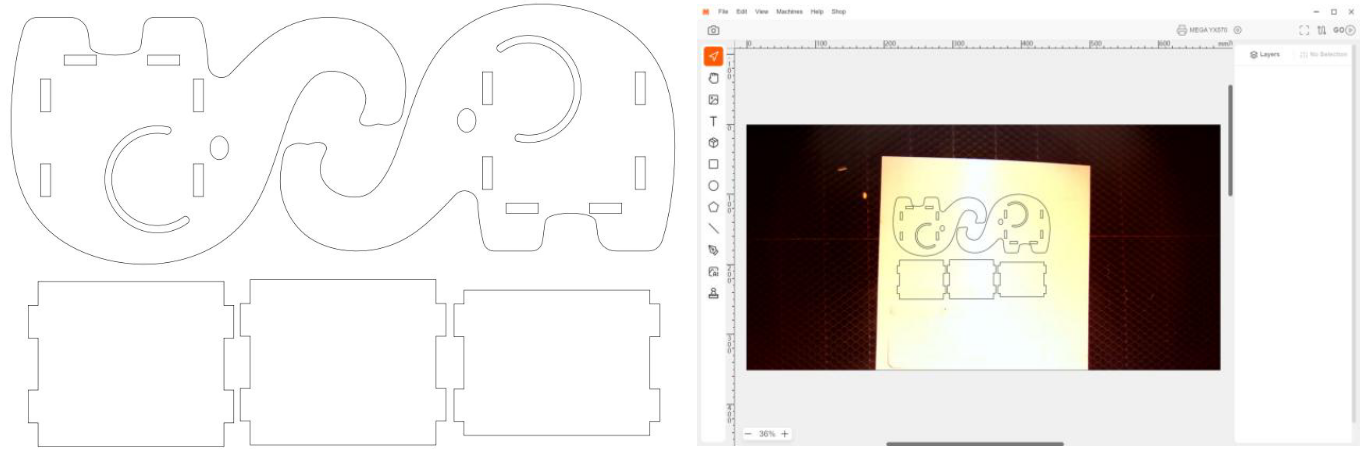Viewport: 1360px width, 453px height.
Task: Click the 36% zoom level value
Action: click(x=766, y=434)
